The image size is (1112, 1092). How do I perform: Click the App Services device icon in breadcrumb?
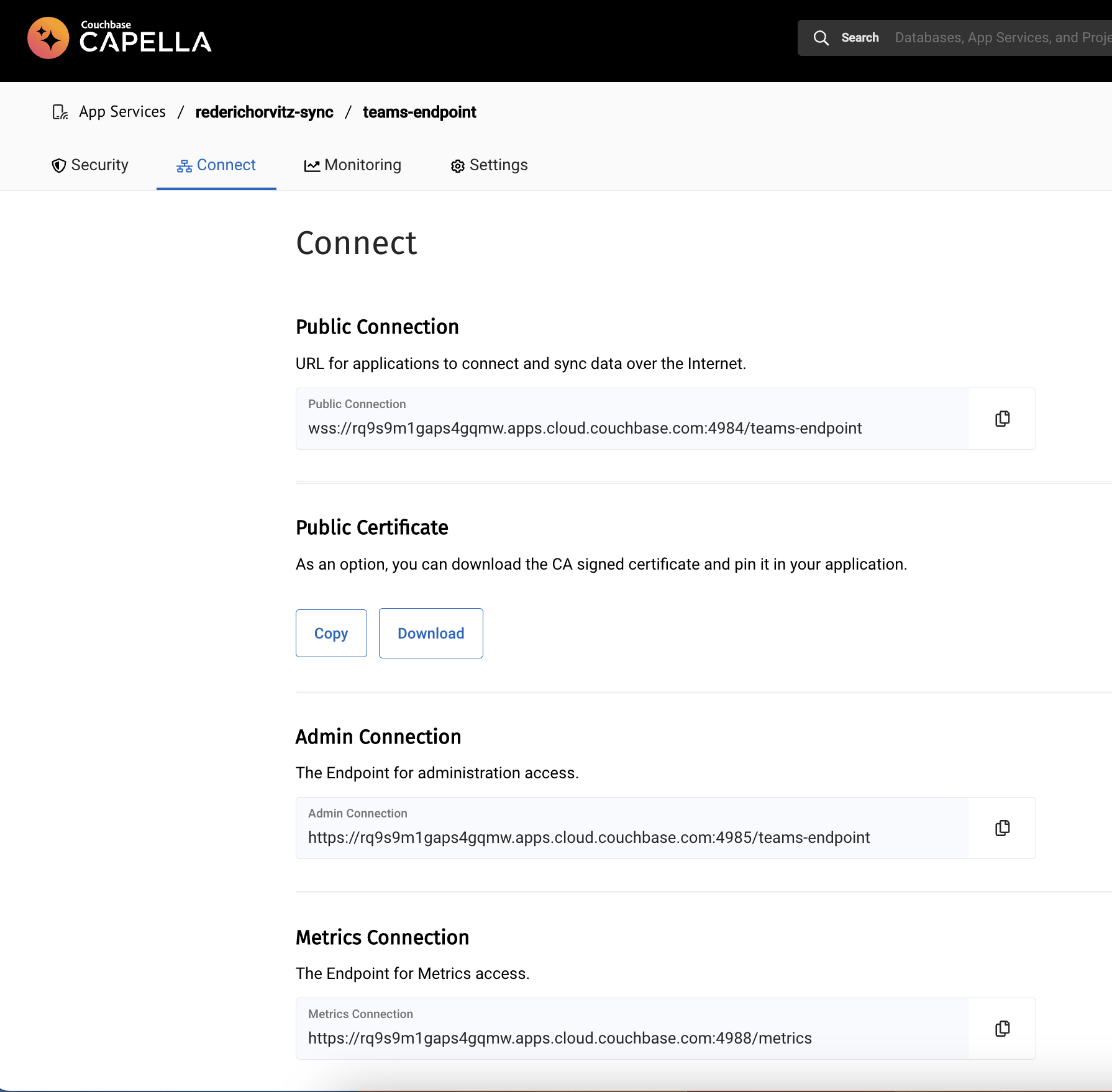[x=60, y=112]
